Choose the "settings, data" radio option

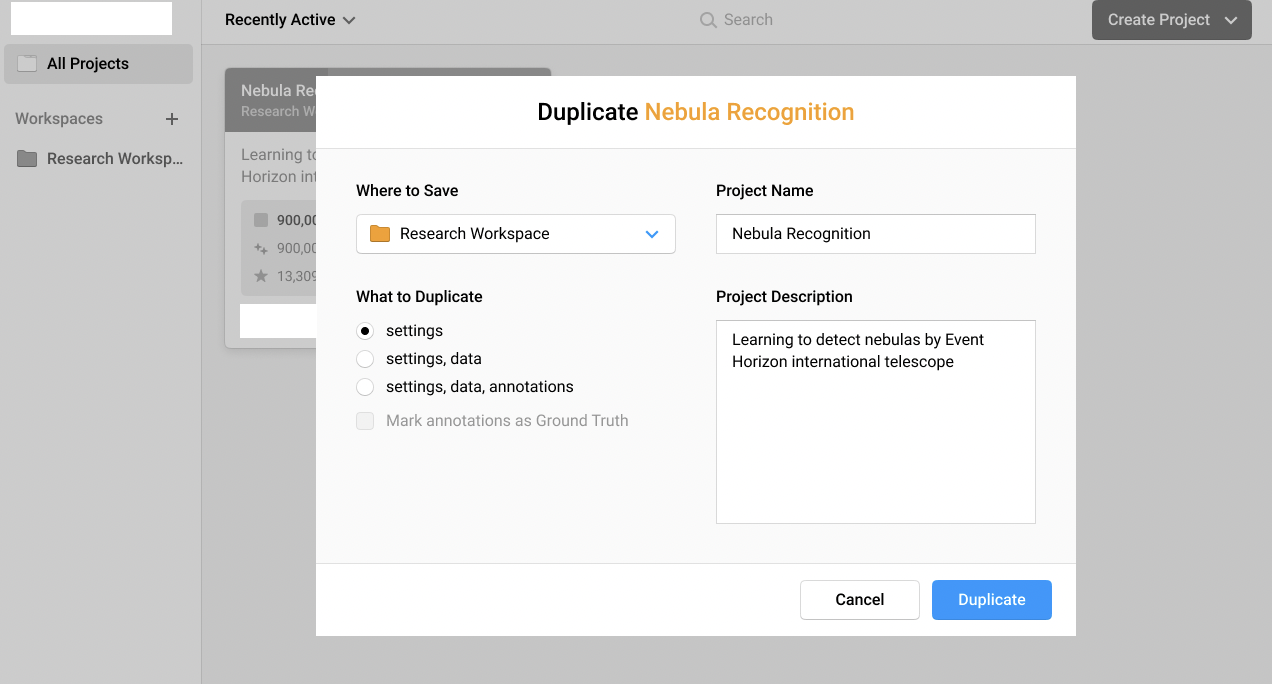[x=365, y=359]
